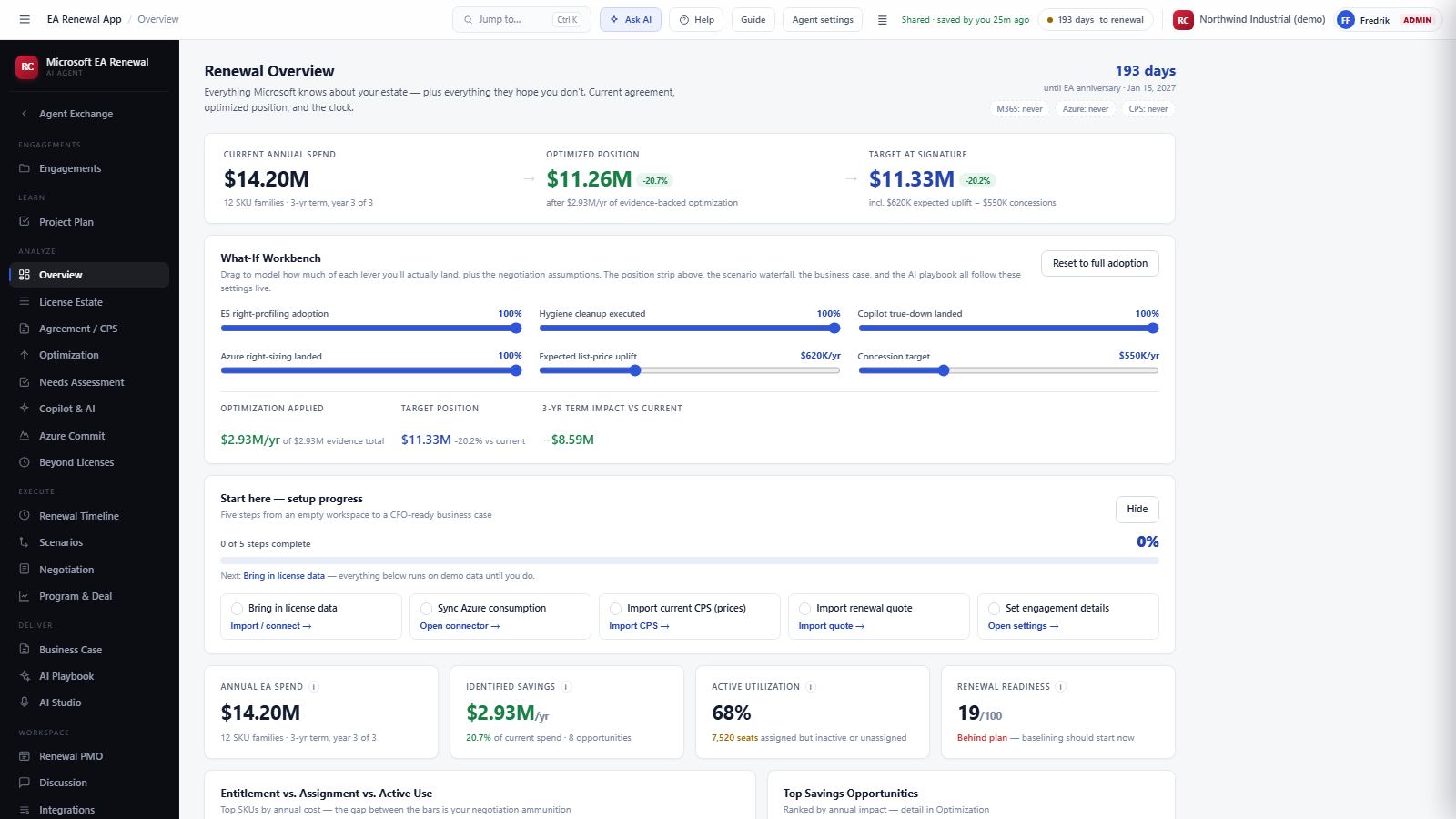
Task: Open the Business Case page
Action: click(x=89, y=650)
